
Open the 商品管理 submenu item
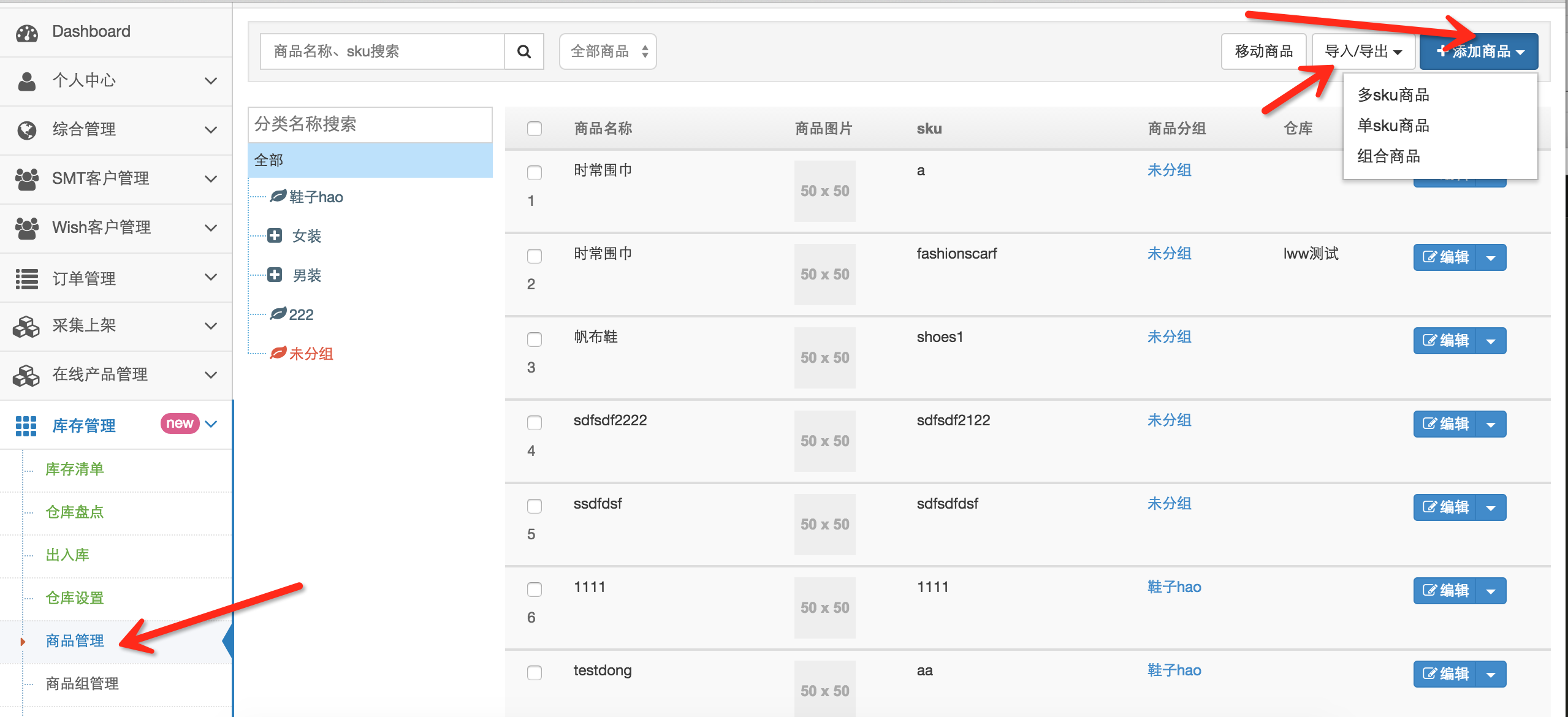click(75, 641)
